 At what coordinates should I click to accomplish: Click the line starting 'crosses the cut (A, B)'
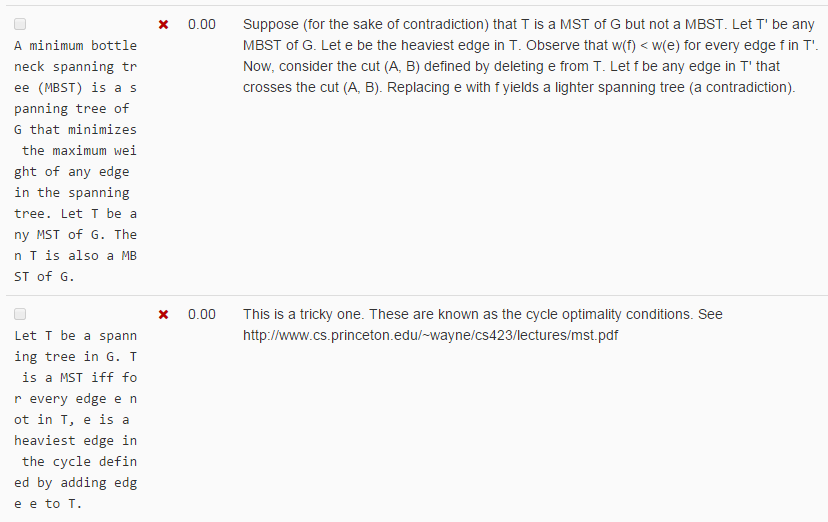[x=519, y=88]
